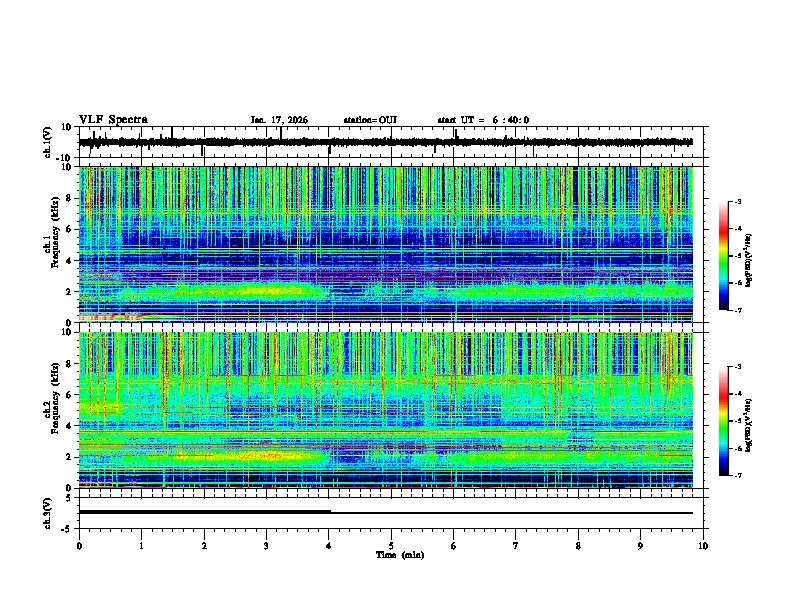Click ch.2 frequency axis "4" tick label
792x612 pixels.
pos(70,426)
